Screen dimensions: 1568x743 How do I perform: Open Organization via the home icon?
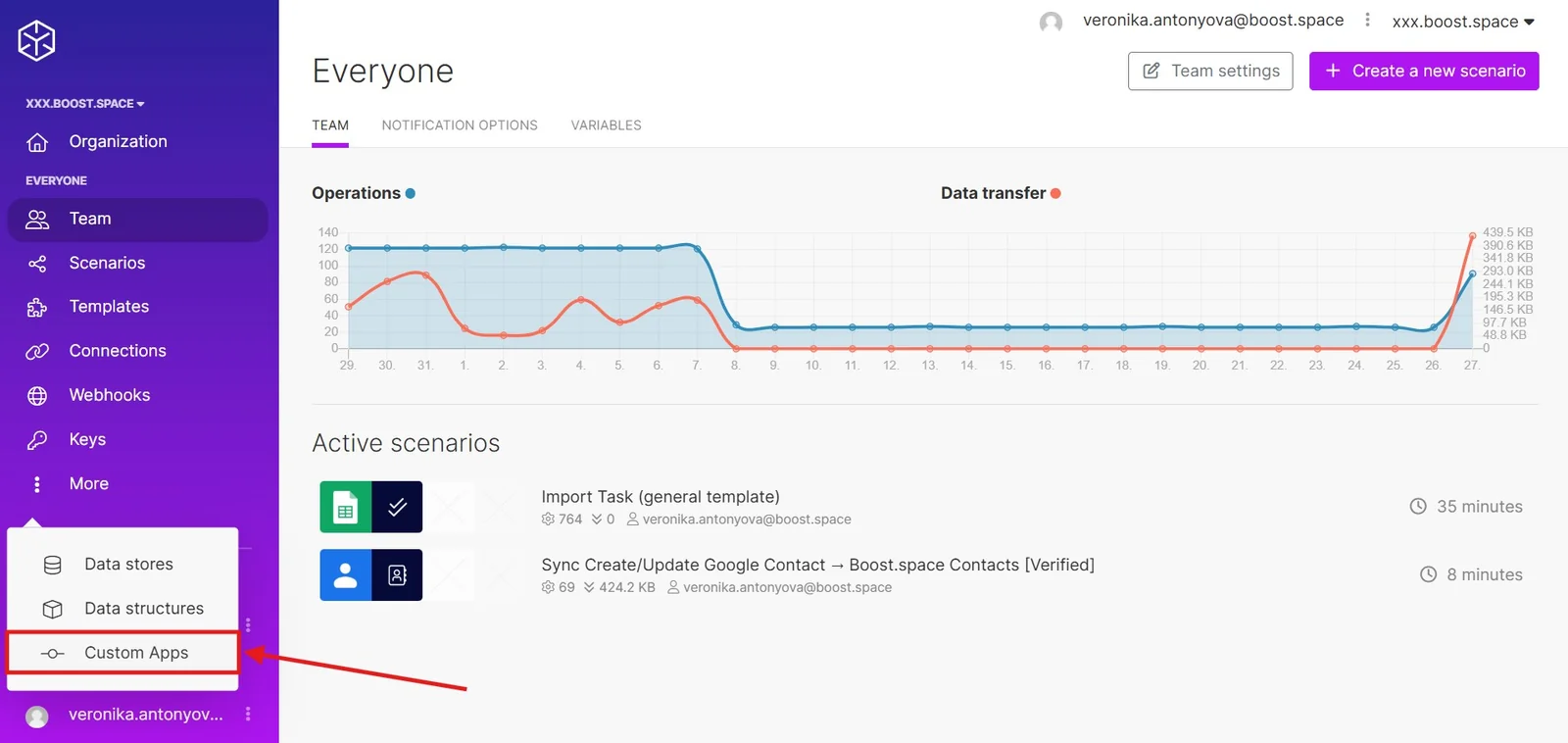point(37,142)
